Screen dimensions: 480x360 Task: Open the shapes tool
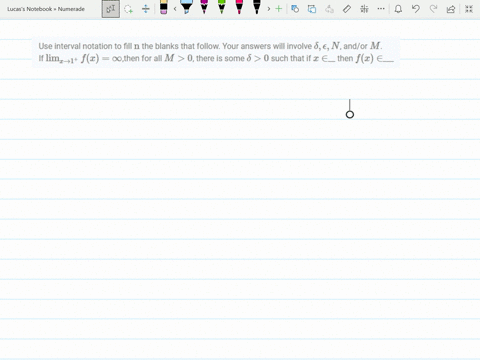point(295,9)
